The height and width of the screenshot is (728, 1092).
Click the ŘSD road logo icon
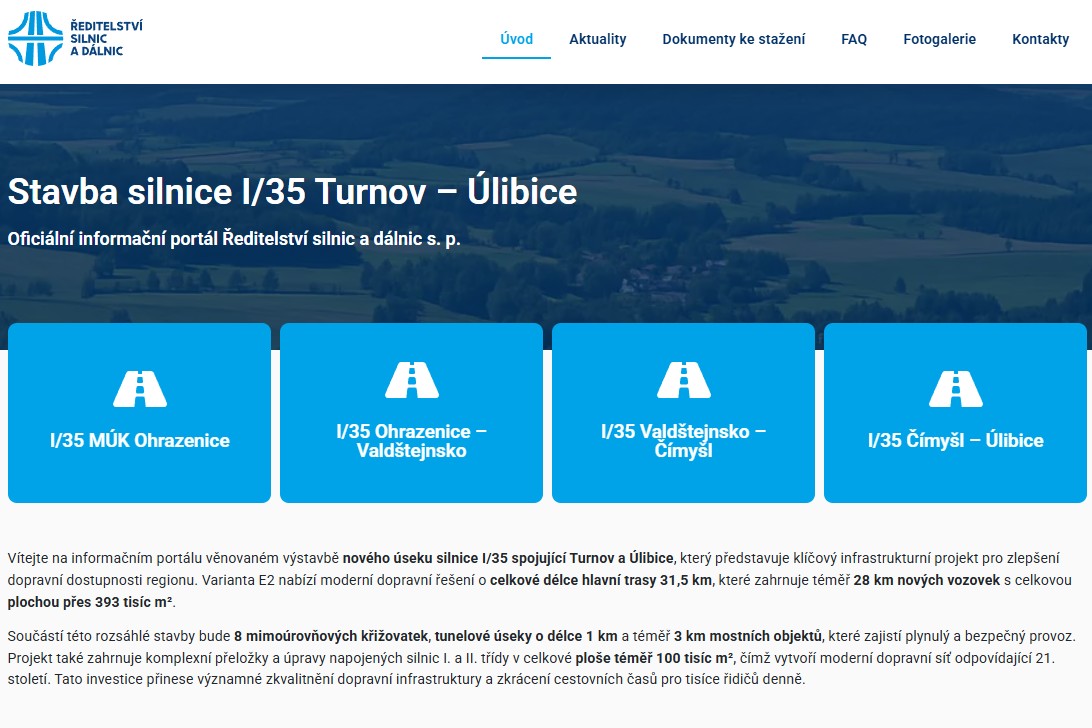[35, 39]
